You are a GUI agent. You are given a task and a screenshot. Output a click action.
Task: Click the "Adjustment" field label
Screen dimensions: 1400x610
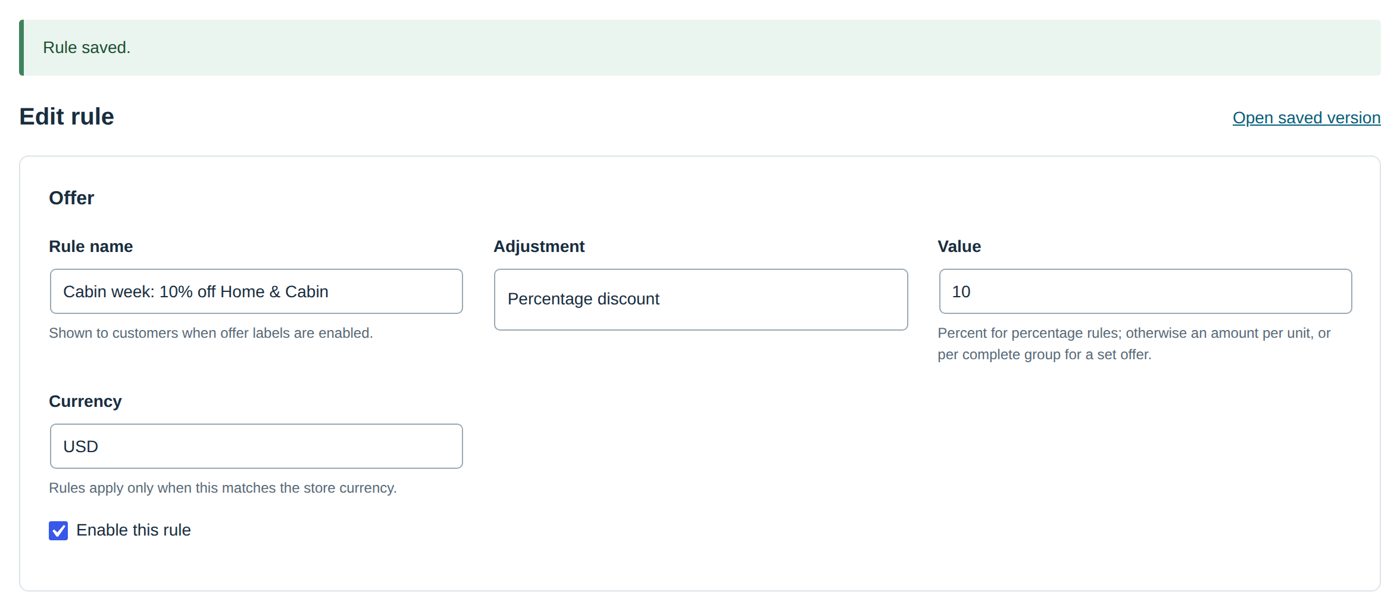pos(539,246)
